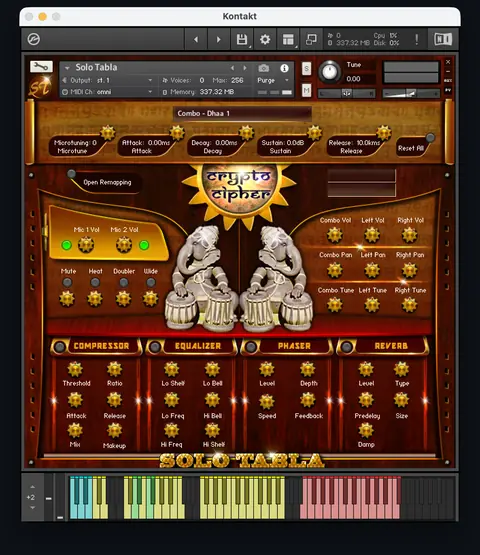The height and width of the screenshot is (555, 480).
Task: Toggle Mic 2 green LED
Action: point(144,245)
